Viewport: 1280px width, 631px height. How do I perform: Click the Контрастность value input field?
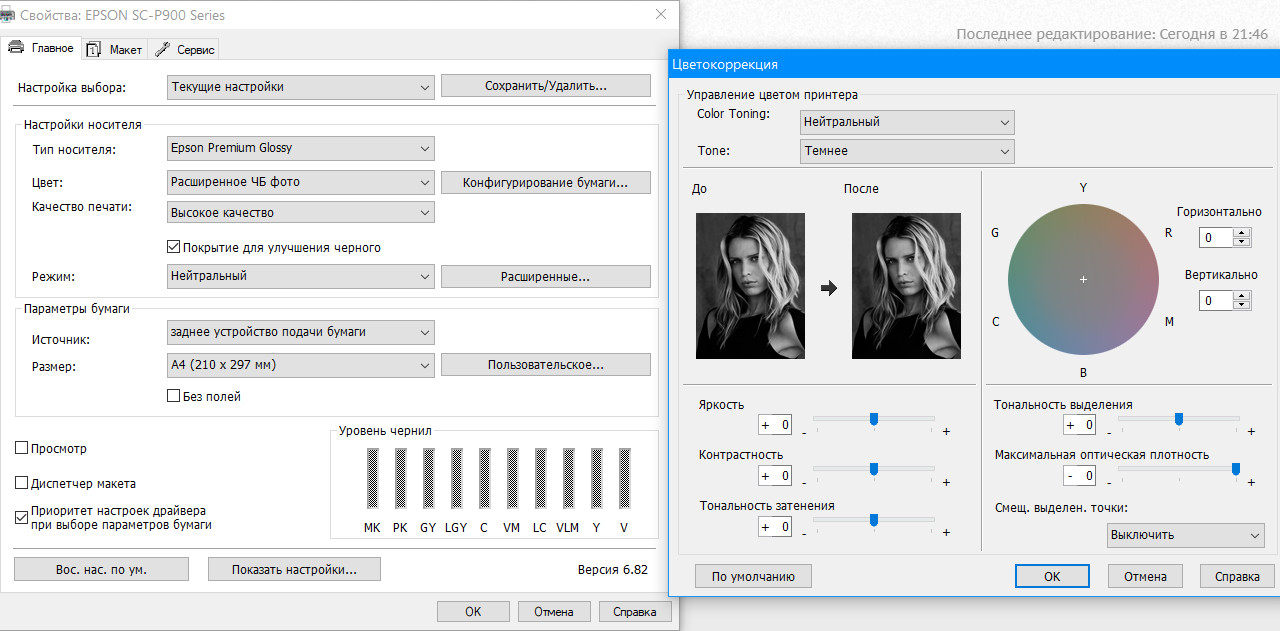click(x=775, y=476)
